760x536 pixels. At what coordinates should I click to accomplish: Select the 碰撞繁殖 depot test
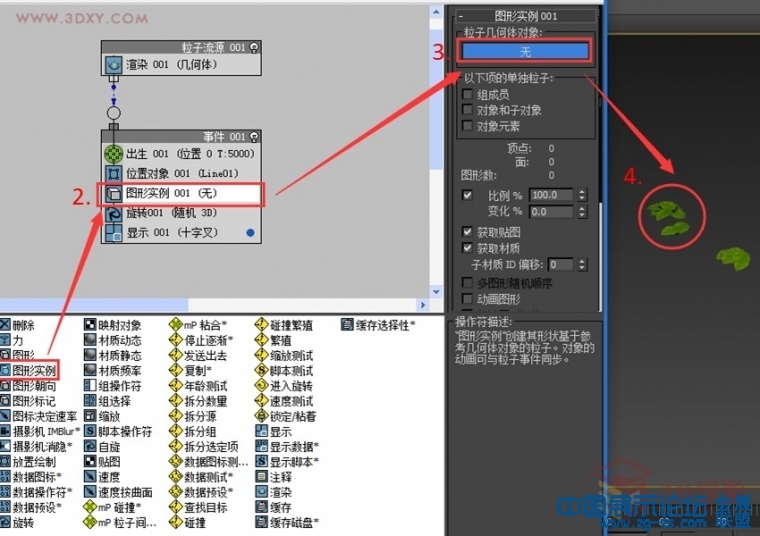coord(284,325)
